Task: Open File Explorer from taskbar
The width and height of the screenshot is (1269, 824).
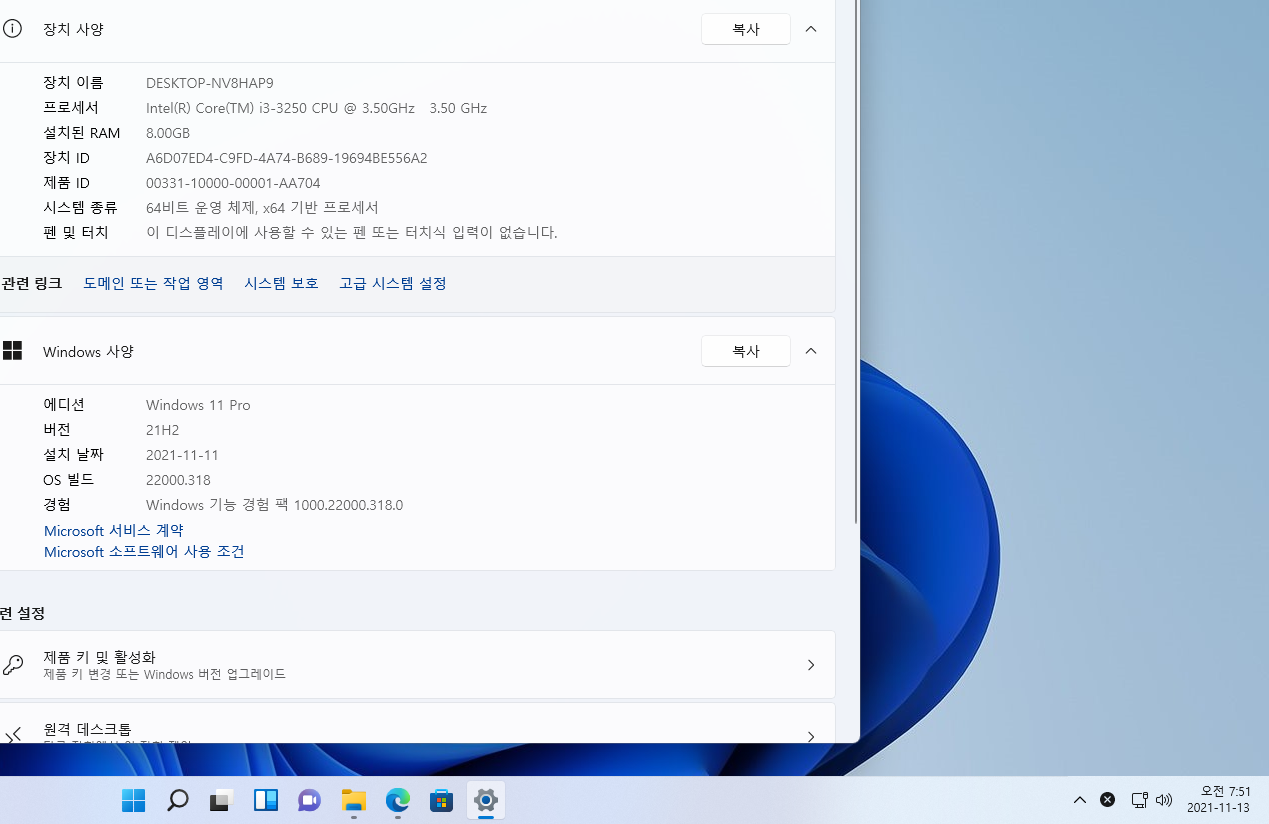Action: pyautogui.click(x=353, y=800)
